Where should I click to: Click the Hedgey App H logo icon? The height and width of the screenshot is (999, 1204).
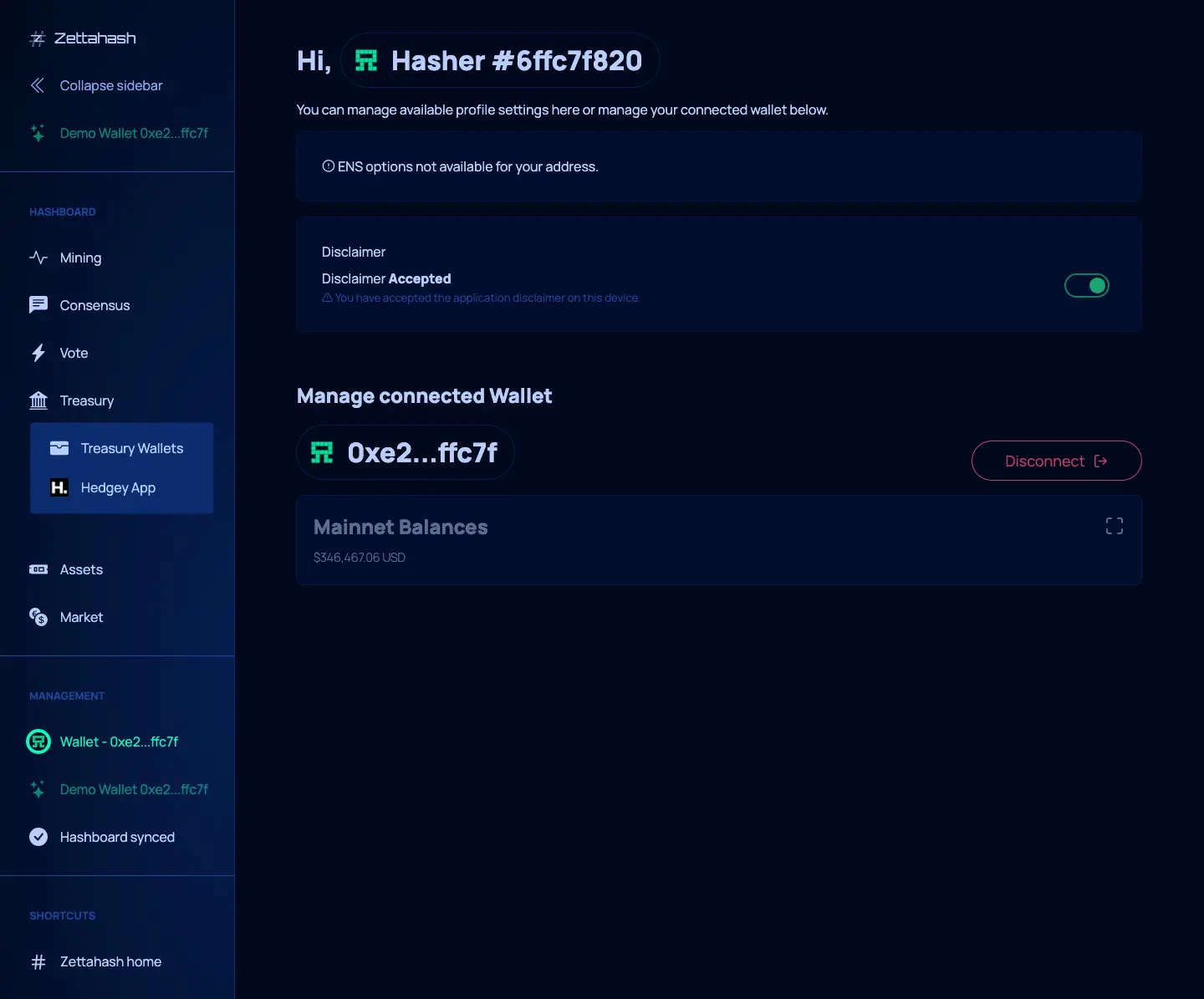point(59,487)
